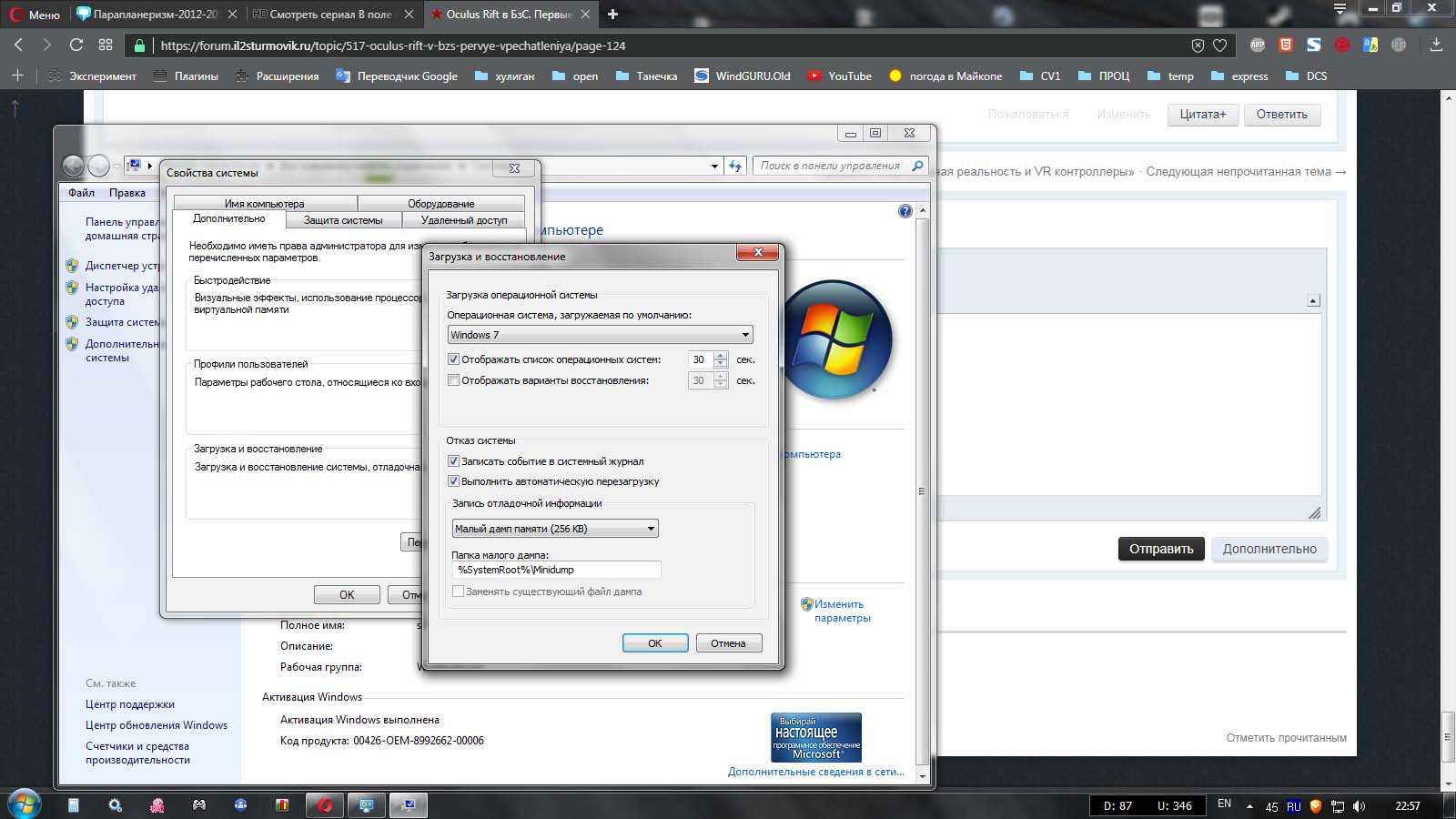Open the Speed Dial grid icon
The width and height of the screenshot is (1456, 819).
pos(106,45)
